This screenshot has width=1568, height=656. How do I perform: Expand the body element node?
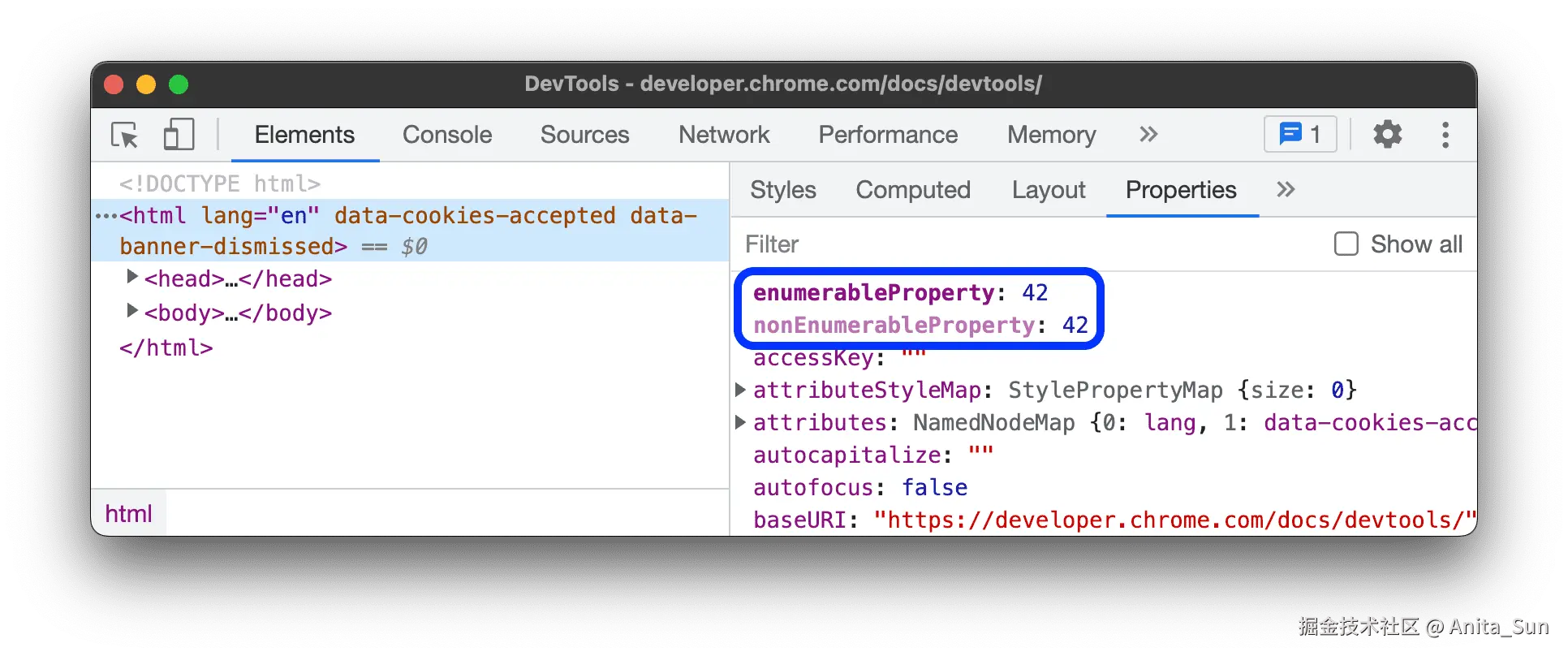tap(131, 311)
